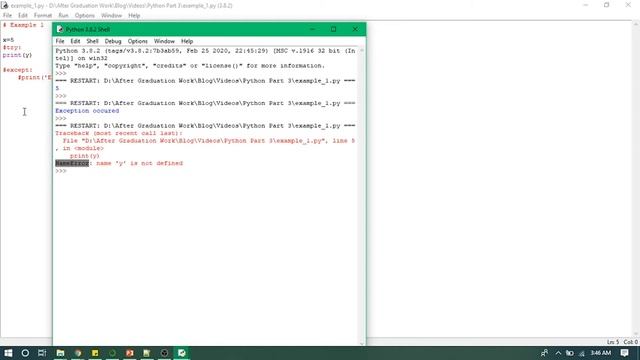640x360 pixels.
Task: Click the 'Traceback (most recent call last):' line
Action: pos(119,133)
